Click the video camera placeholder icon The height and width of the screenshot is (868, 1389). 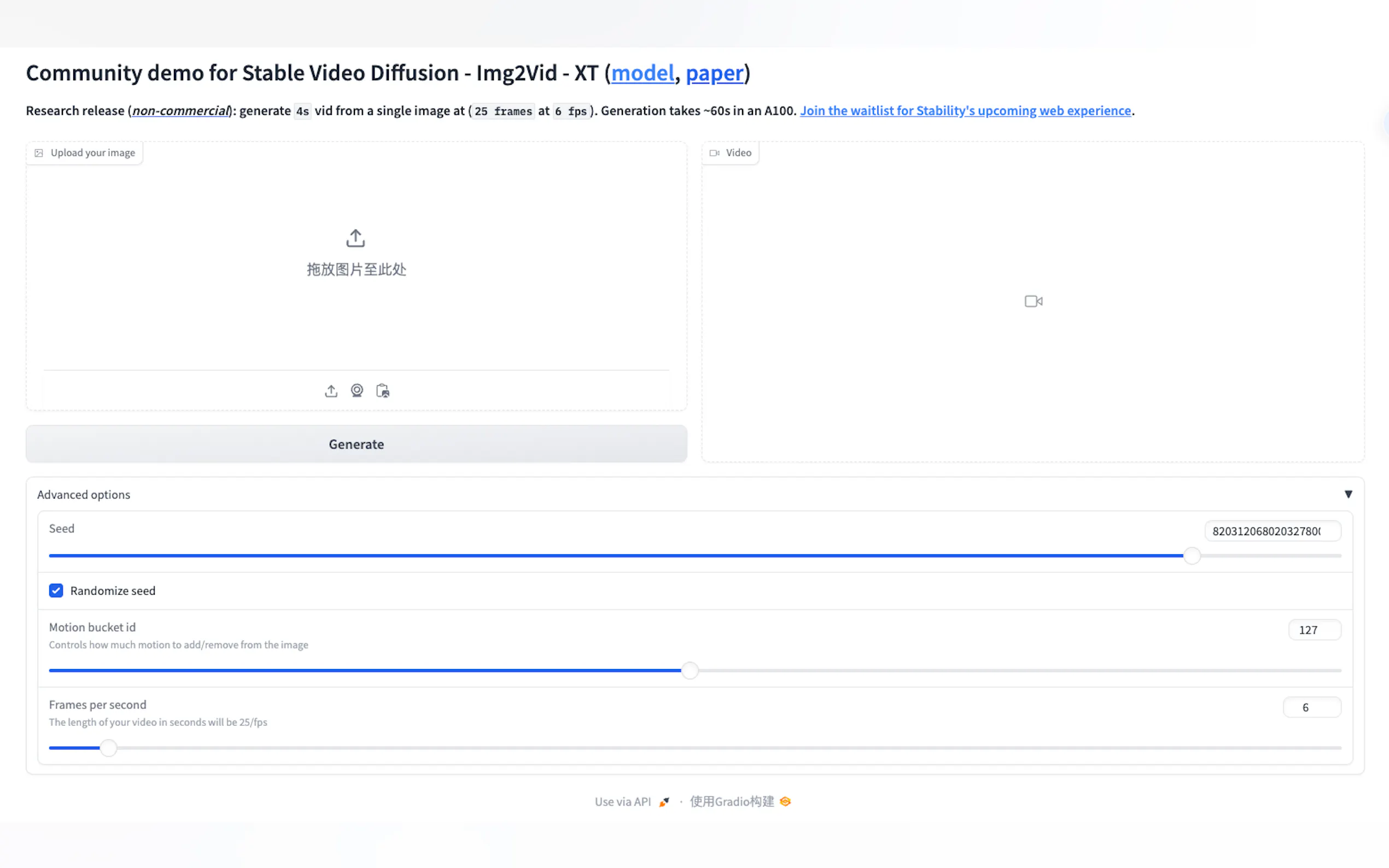[x=1033, y=301]
